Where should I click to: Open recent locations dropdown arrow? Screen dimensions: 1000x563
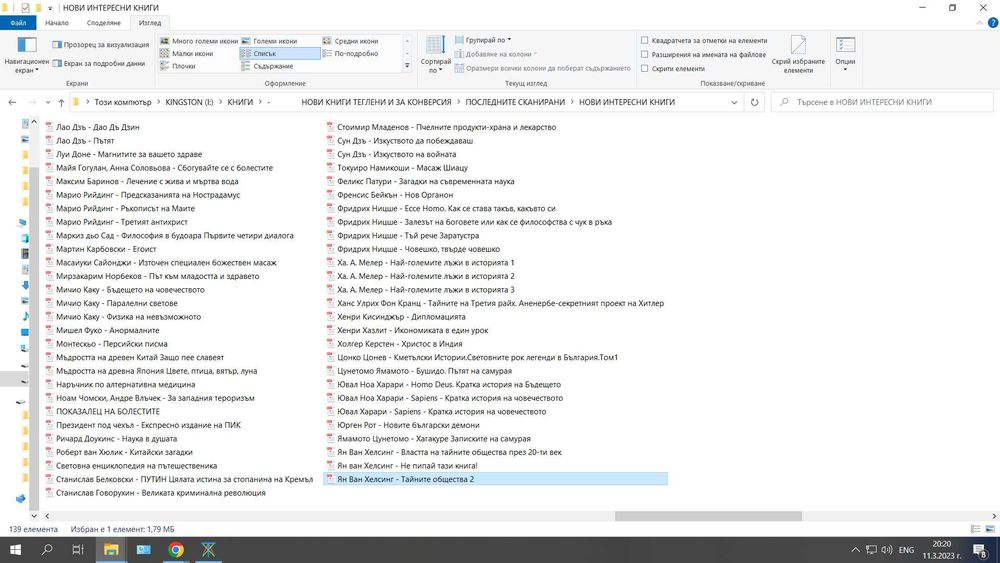click(x=48, y=102)
